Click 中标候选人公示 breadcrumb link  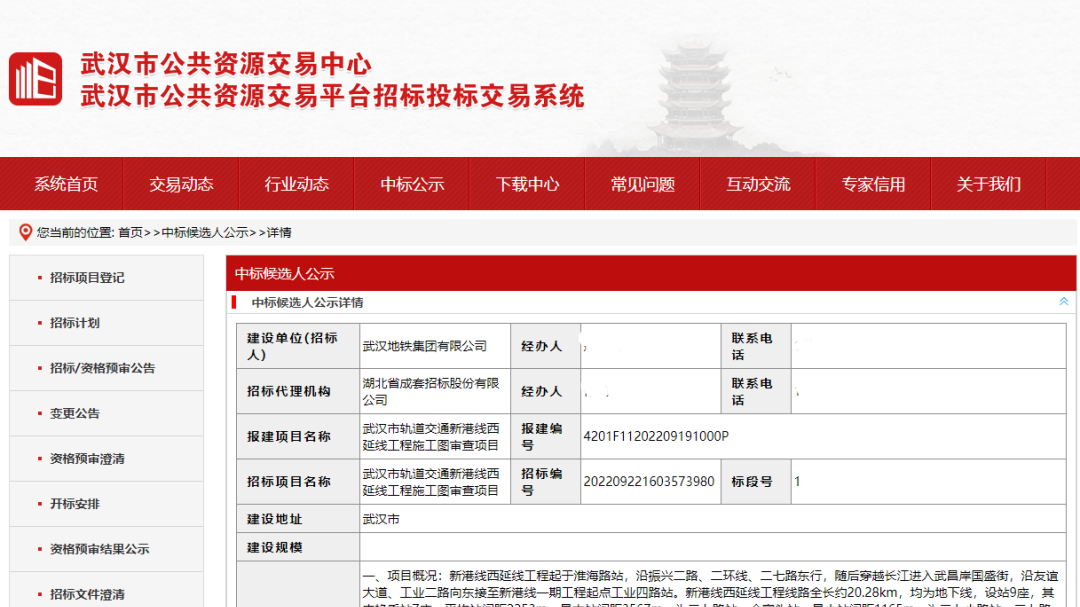pos(205,233)
